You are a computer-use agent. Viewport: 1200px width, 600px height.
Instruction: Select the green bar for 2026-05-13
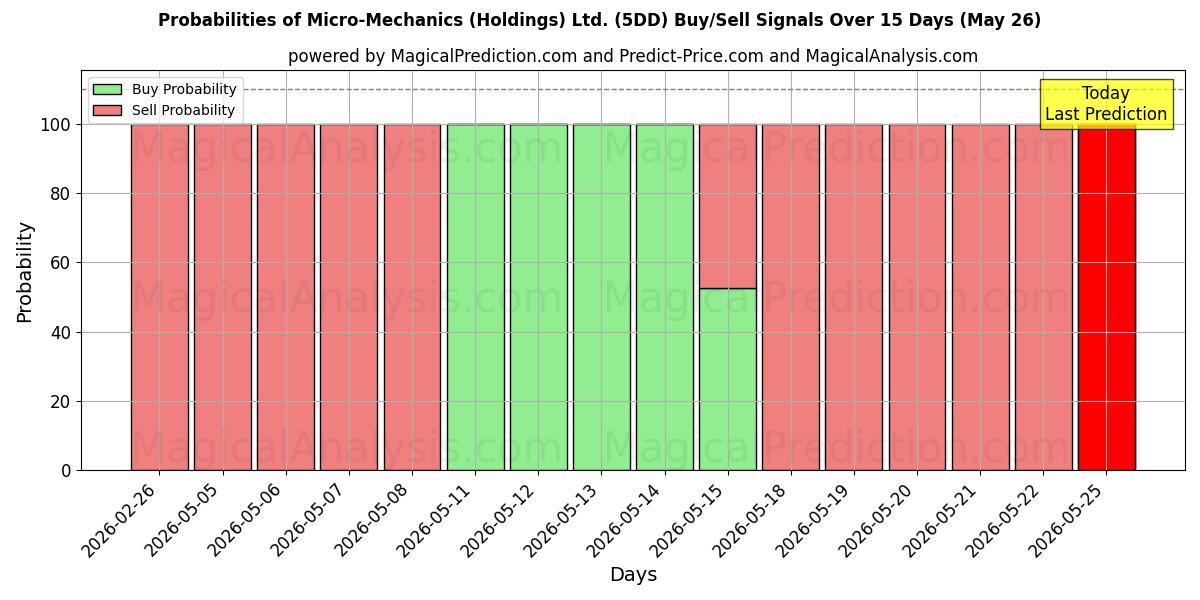pyautogui.click(x=601, y=297)
